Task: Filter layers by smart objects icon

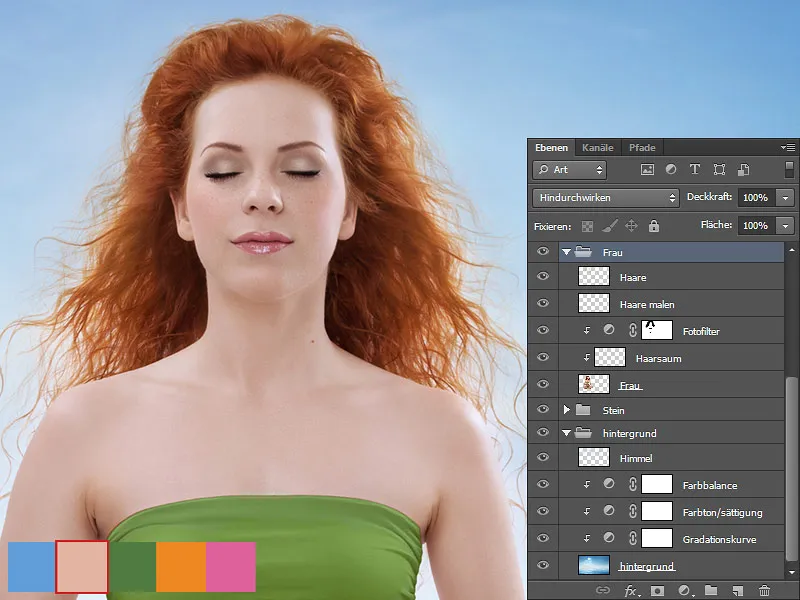Action: tap(743, 170)
